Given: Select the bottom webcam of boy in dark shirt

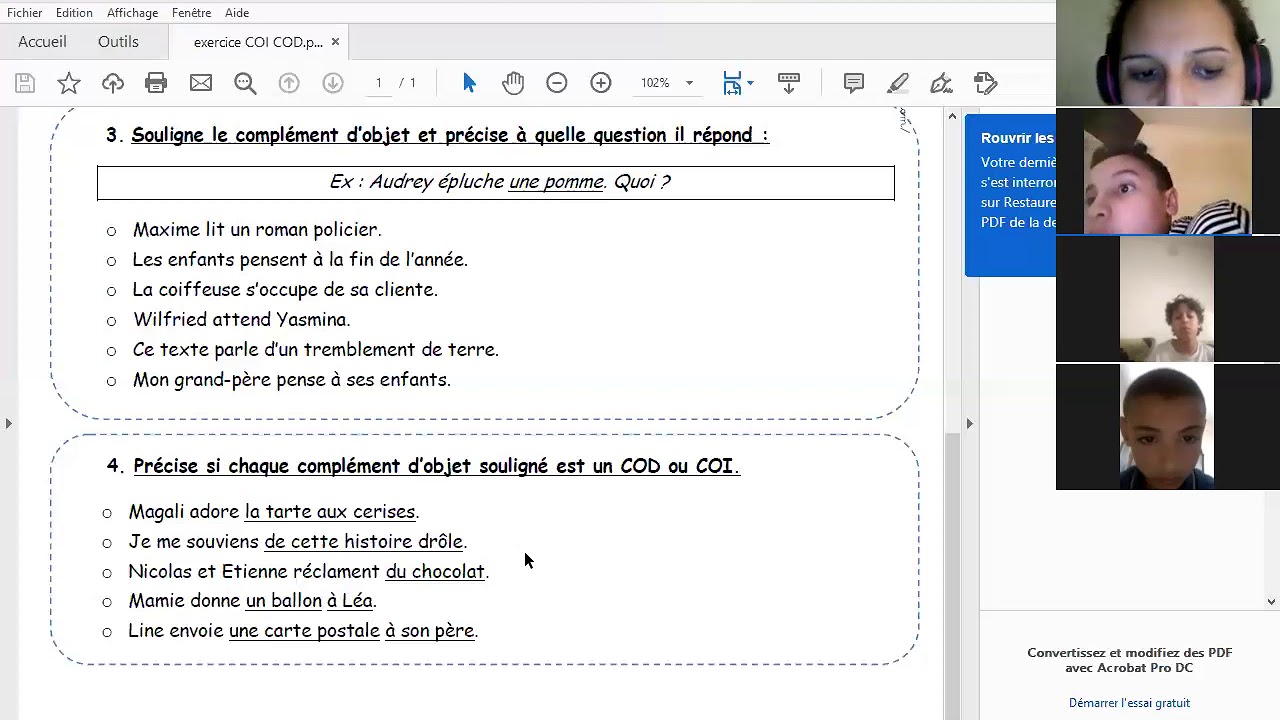Looking at the screenshot, I should pyautogui.click(x=1167, y=427).
